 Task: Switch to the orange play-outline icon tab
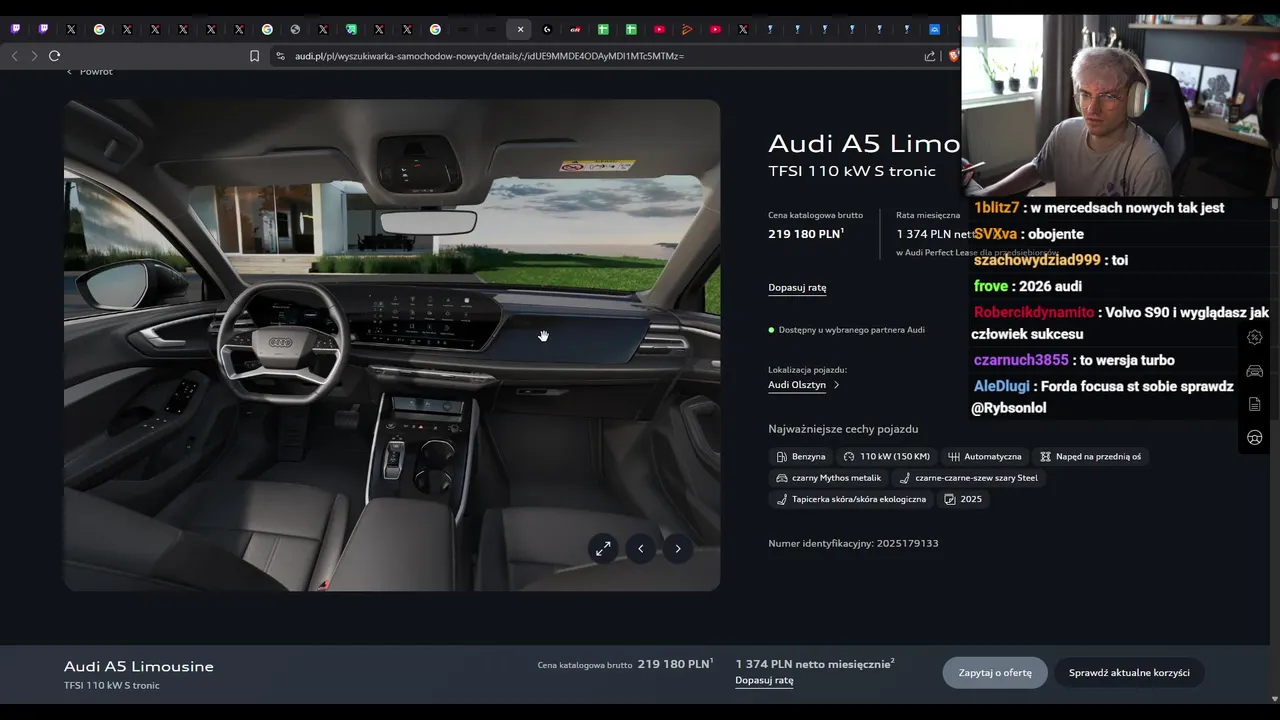(x=687, y=29)
